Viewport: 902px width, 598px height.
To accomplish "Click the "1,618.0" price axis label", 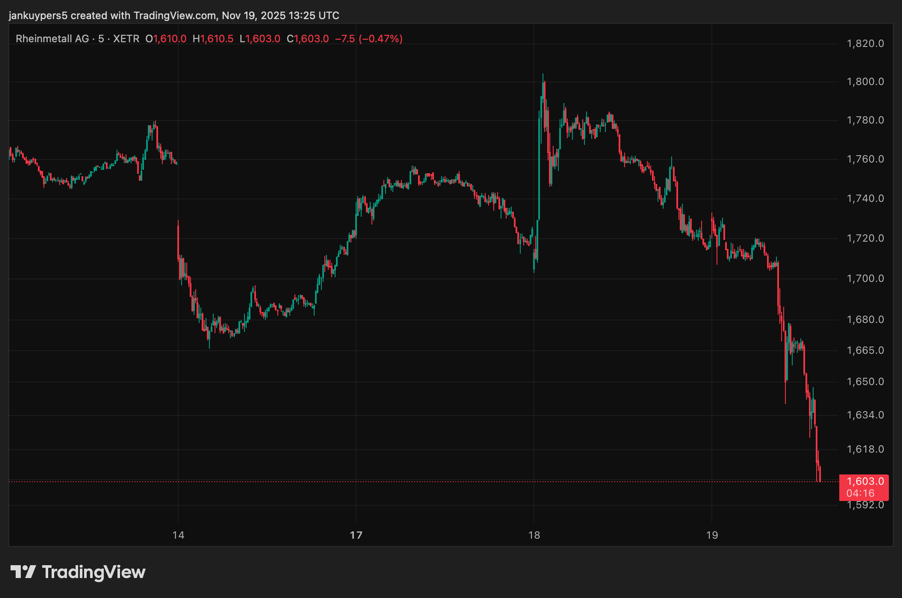I will click(x=865, y=449).
